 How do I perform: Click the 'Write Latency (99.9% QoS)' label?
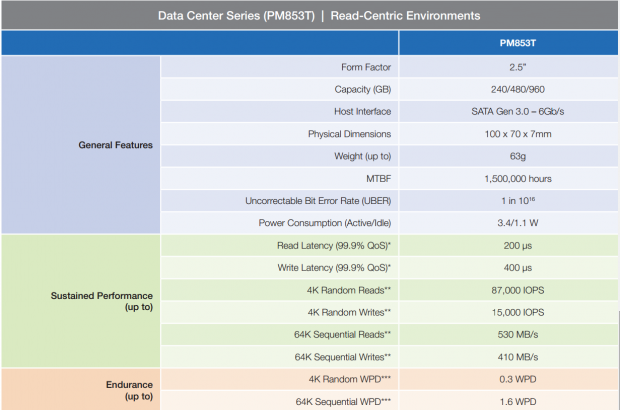click(334, 268)
